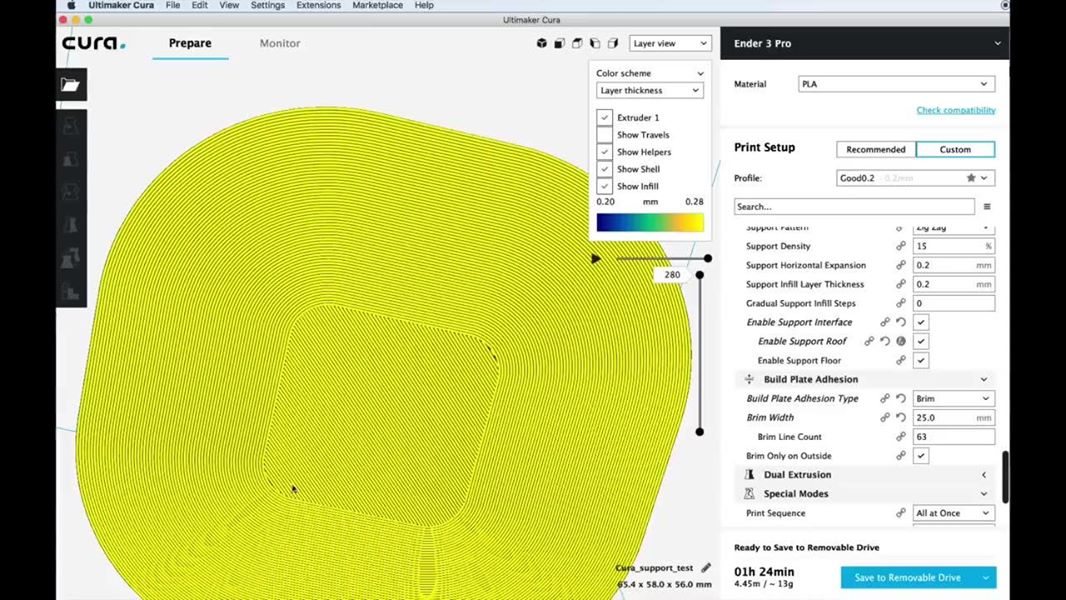Open the Extensions menu
Image resolution: width=1066 pixels, height=600 pixels.
click(319, 5)
